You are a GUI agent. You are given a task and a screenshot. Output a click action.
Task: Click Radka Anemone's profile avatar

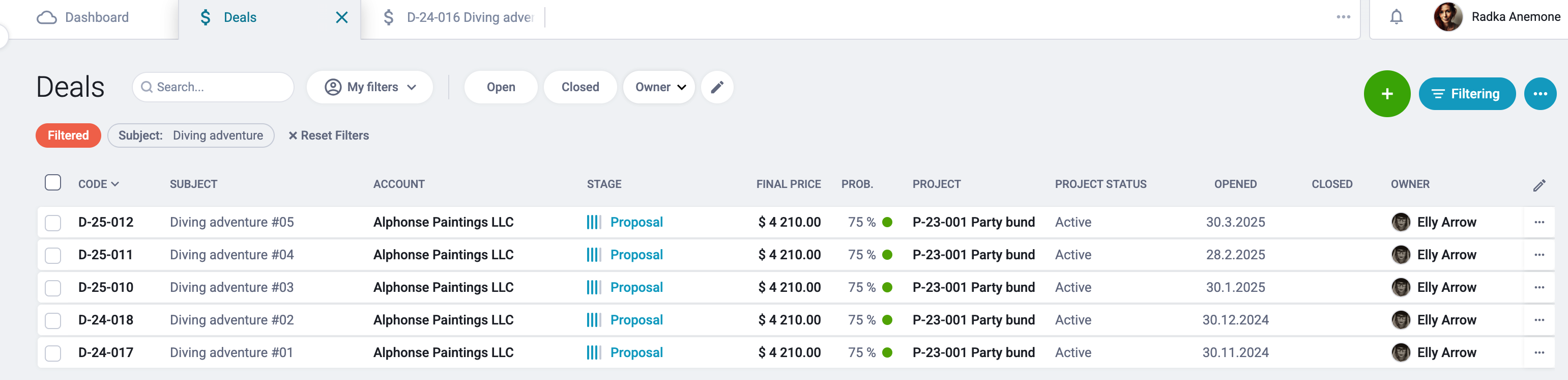[x=1447, y=17]
